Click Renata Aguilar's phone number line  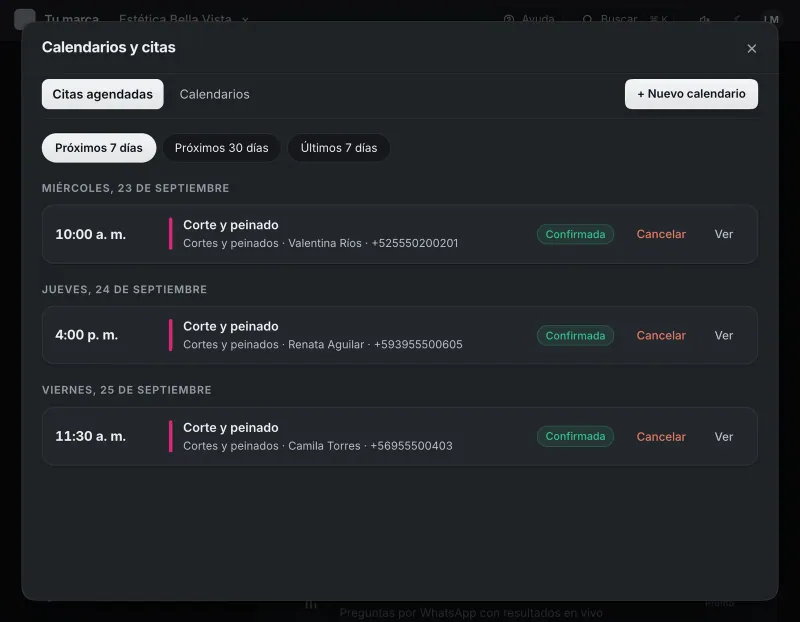pyautogui.click(x=322, y=344)
